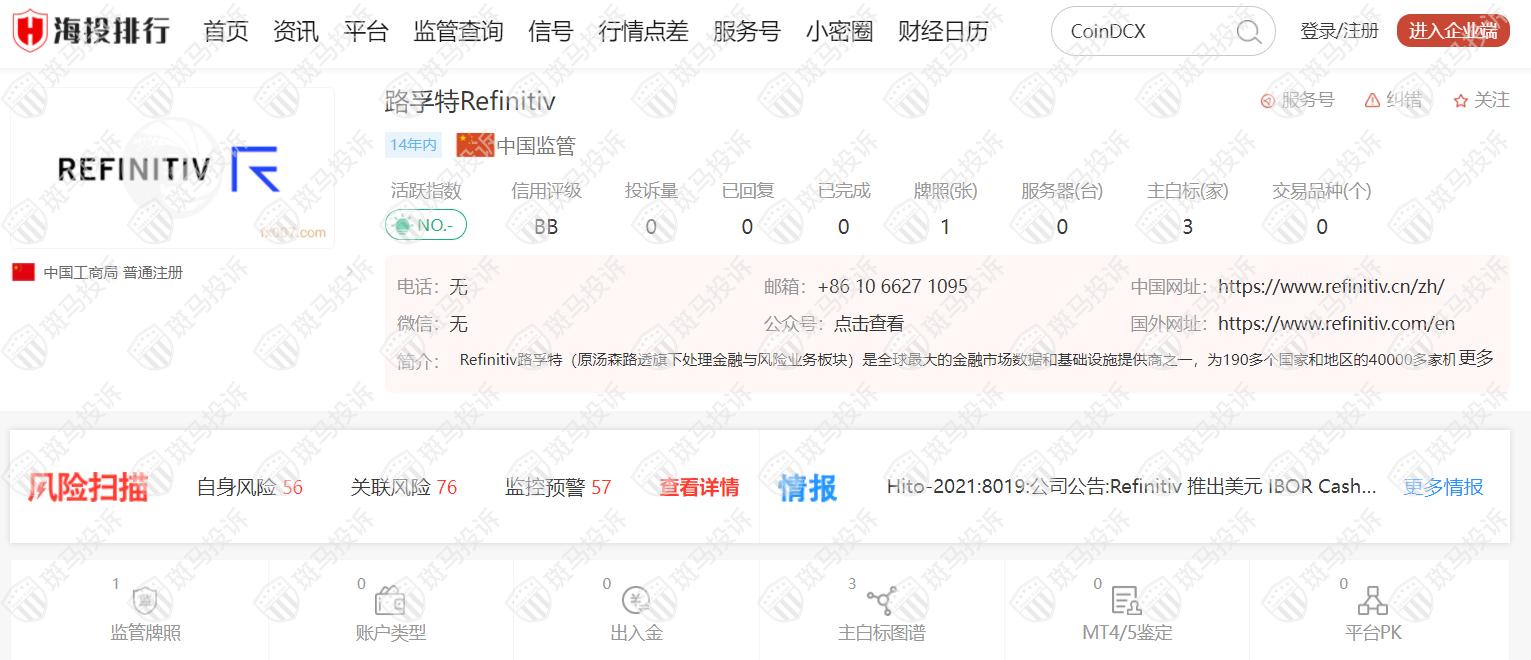Viewport: 1531px width, 660px height.
Task: Report an error via 纠错
Action: point(1393,100)
